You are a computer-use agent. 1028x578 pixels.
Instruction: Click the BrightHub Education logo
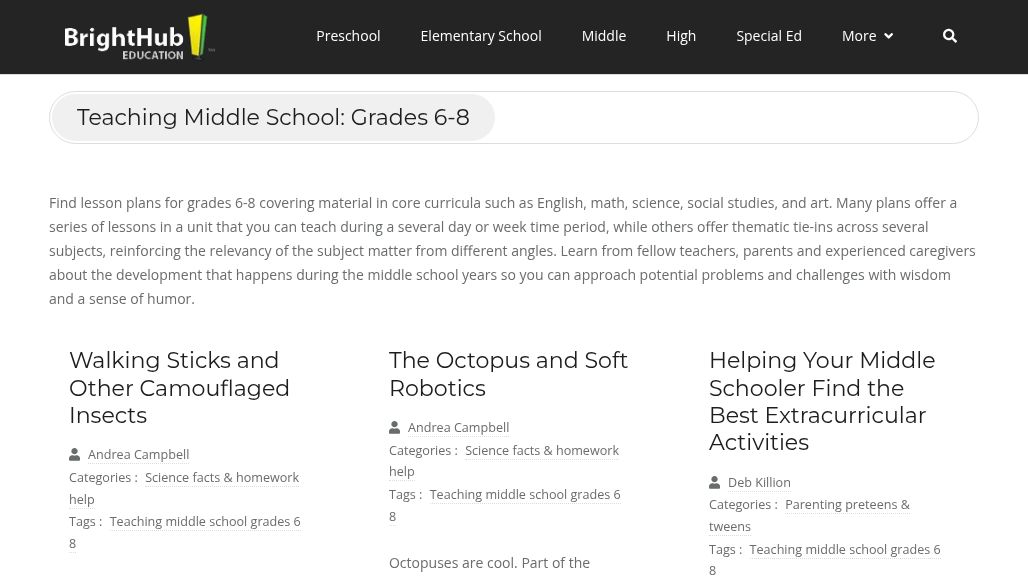coord(139,37)
